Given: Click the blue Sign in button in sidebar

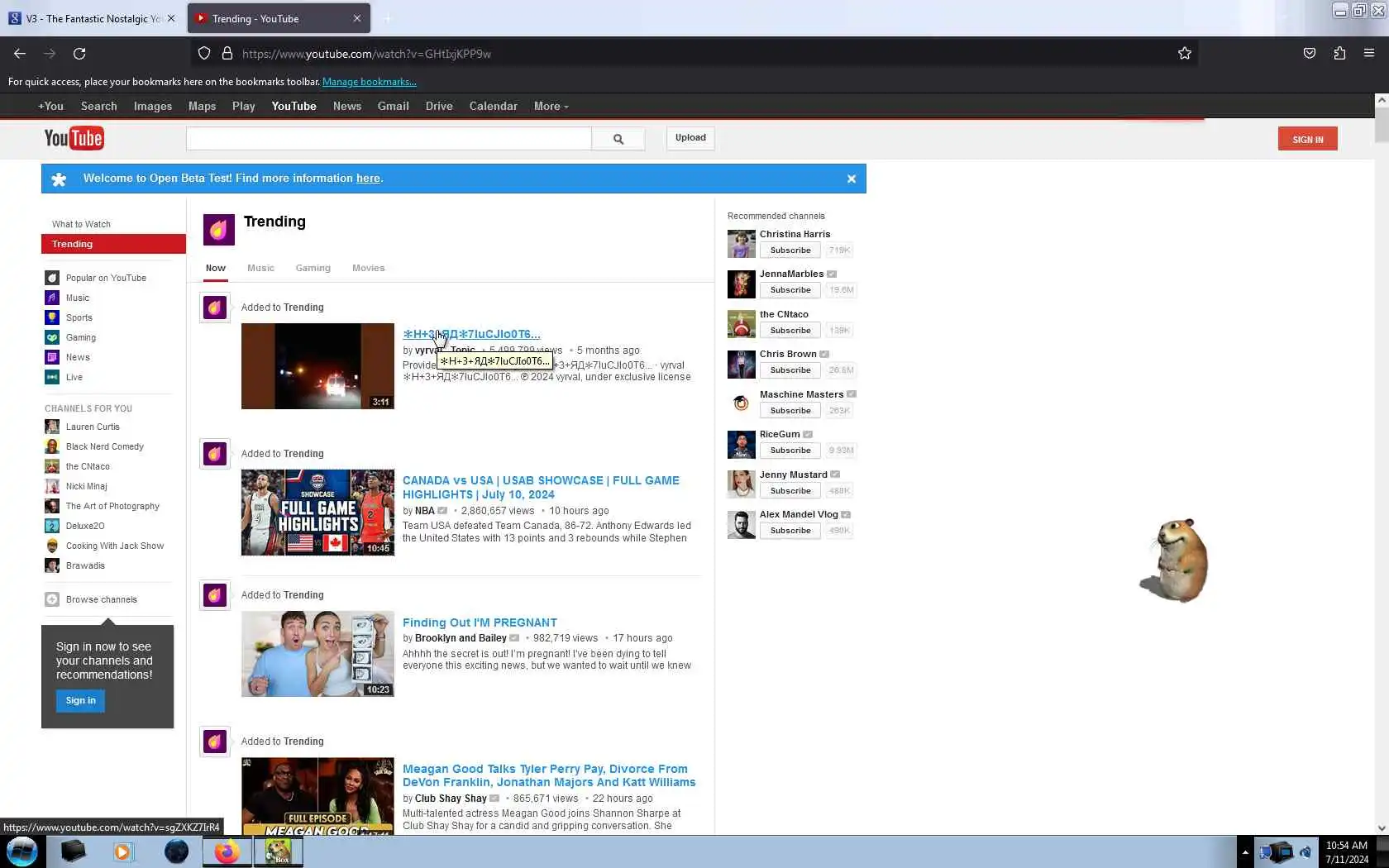Looking at the screenshot, I should [x=81, y=700].
